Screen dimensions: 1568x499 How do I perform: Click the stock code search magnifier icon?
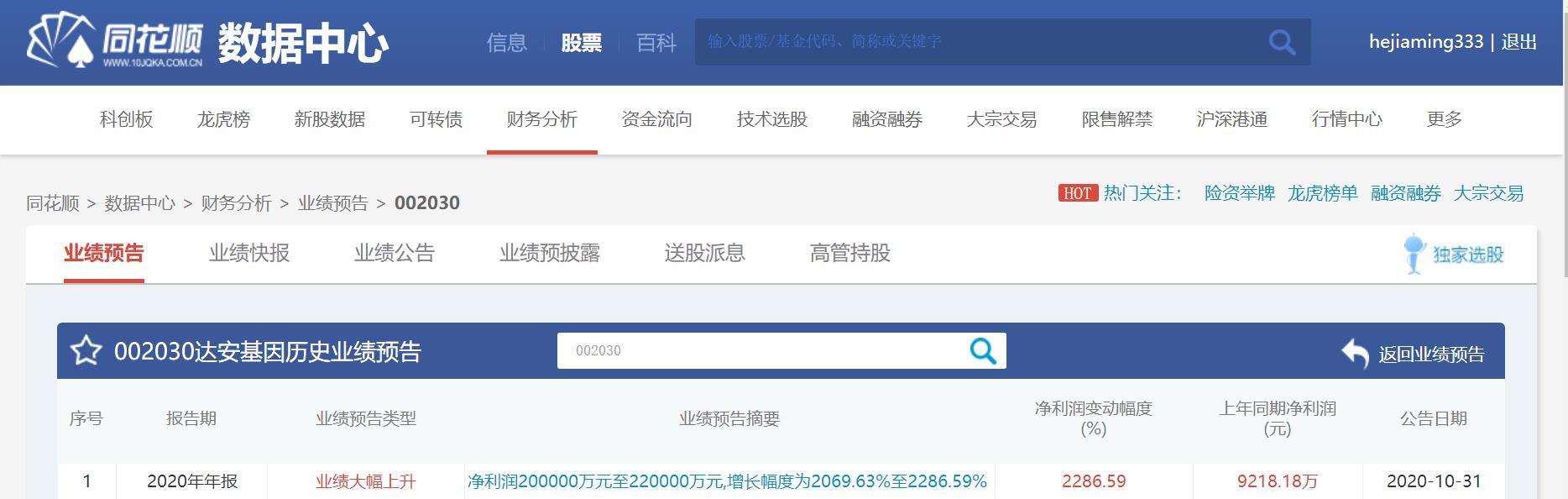[x=982, y=350]
